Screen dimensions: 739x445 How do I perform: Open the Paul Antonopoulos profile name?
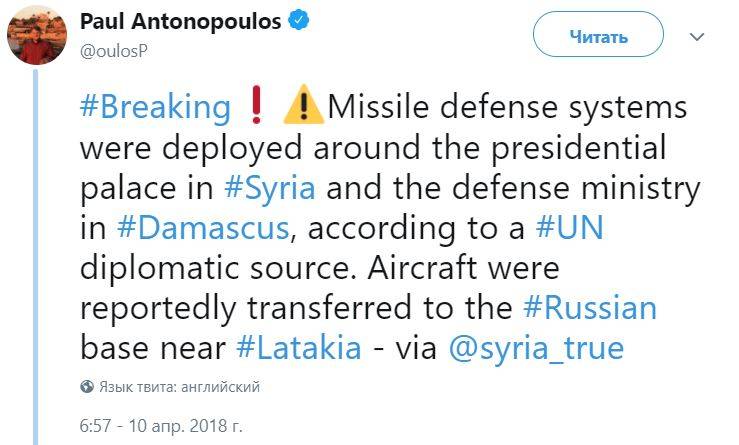tap(181, 20)
